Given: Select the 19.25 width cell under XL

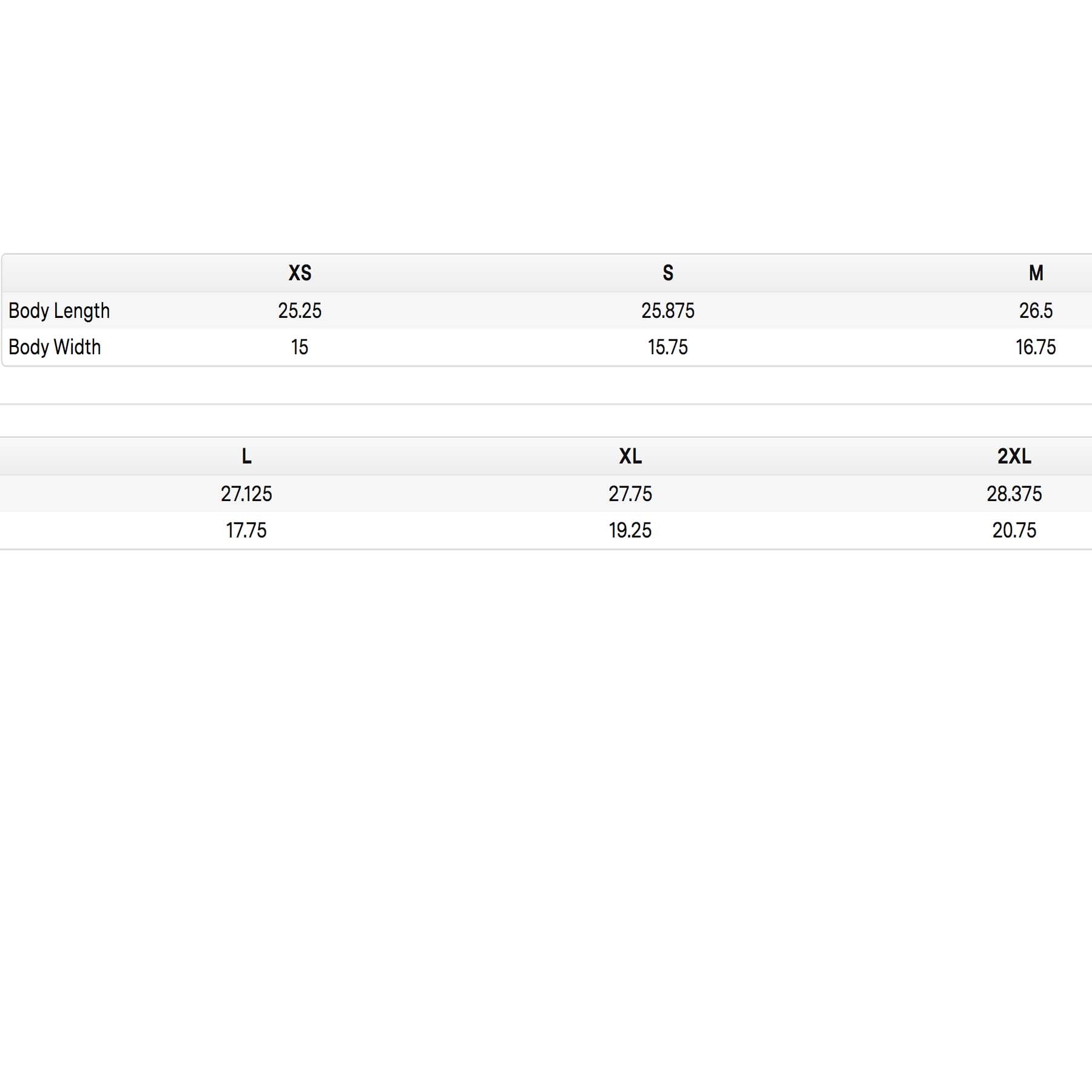Looking at the screenshot, I should tap(630, 530).
